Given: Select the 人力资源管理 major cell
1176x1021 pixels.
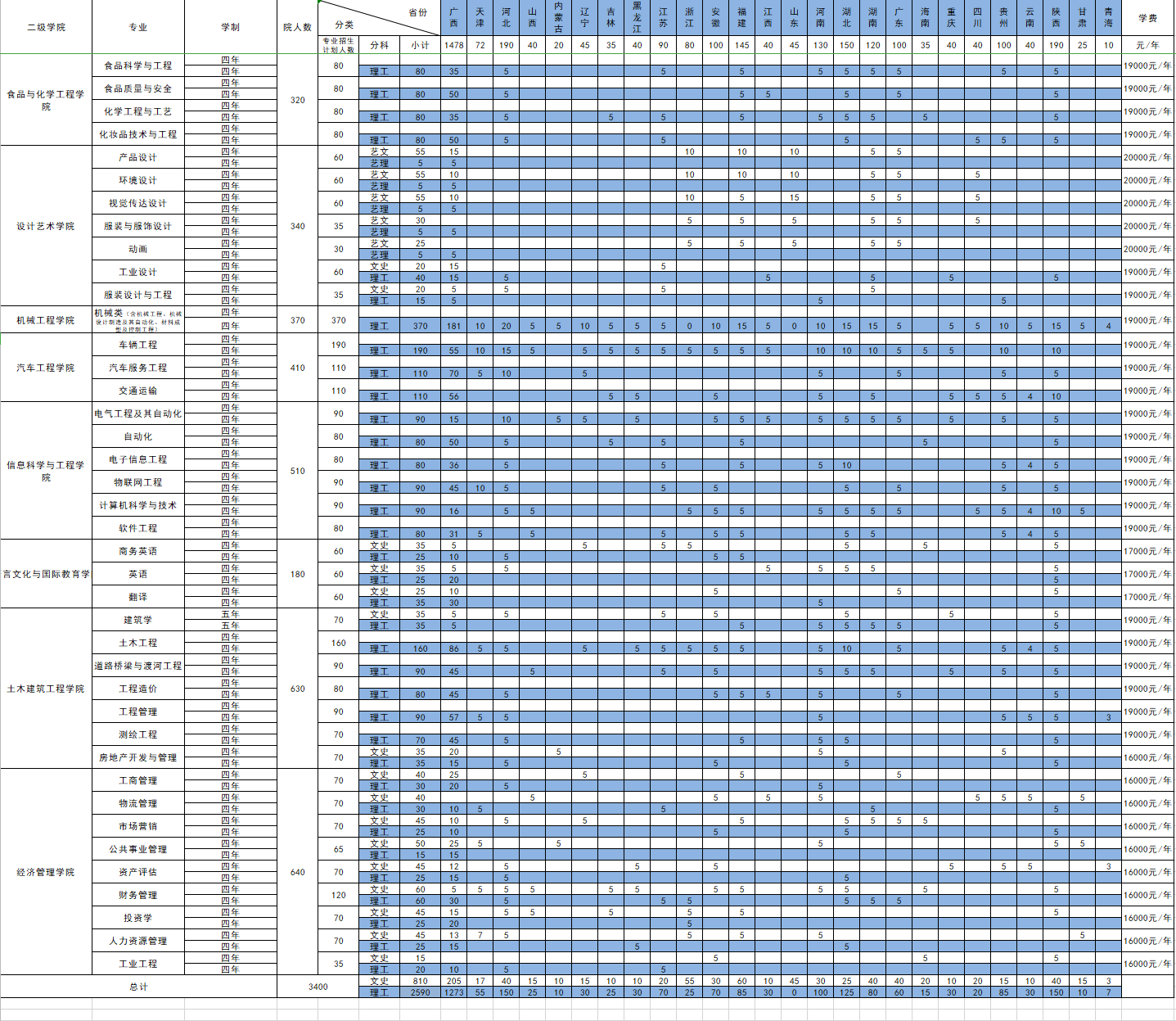Looking at the screenshot, I should [138, 941].
